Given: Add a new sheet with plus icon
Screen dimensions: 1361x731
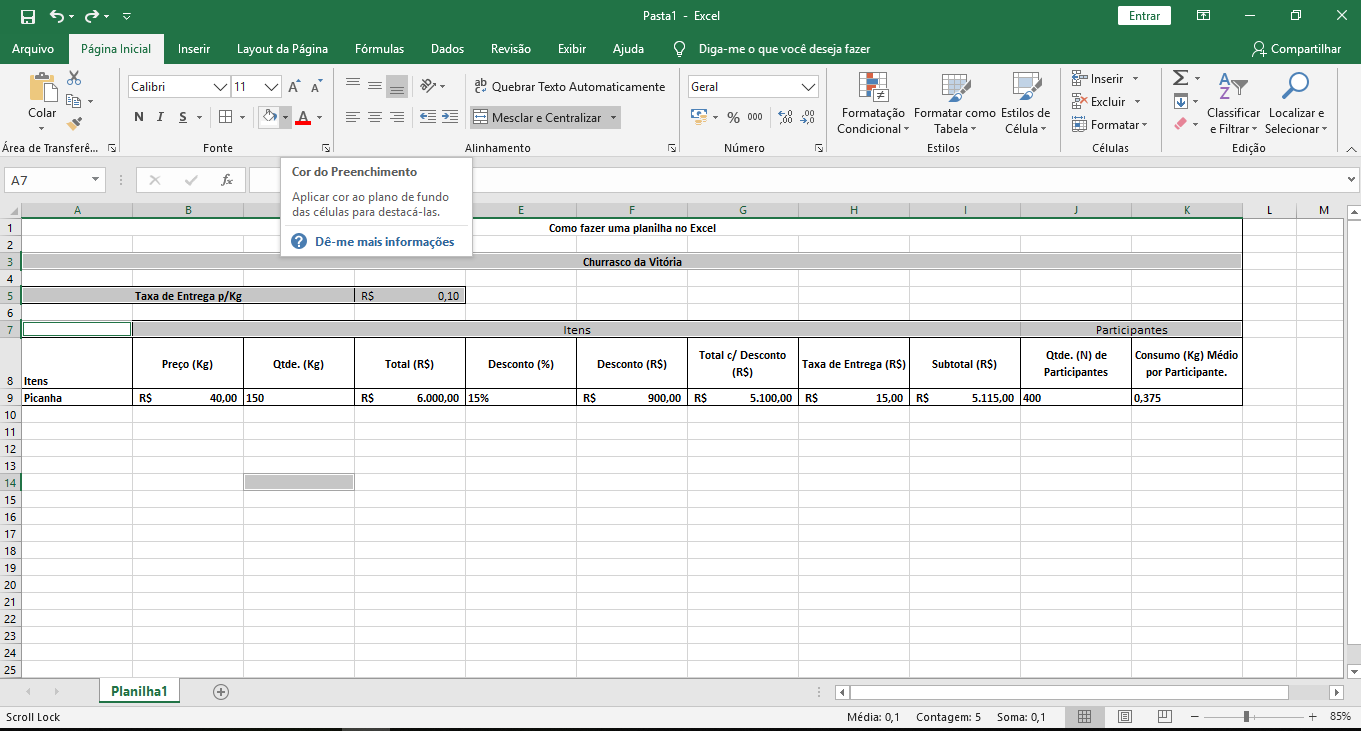Looking at the screenshot, I should pyautogui.click(x=221, y=692).
